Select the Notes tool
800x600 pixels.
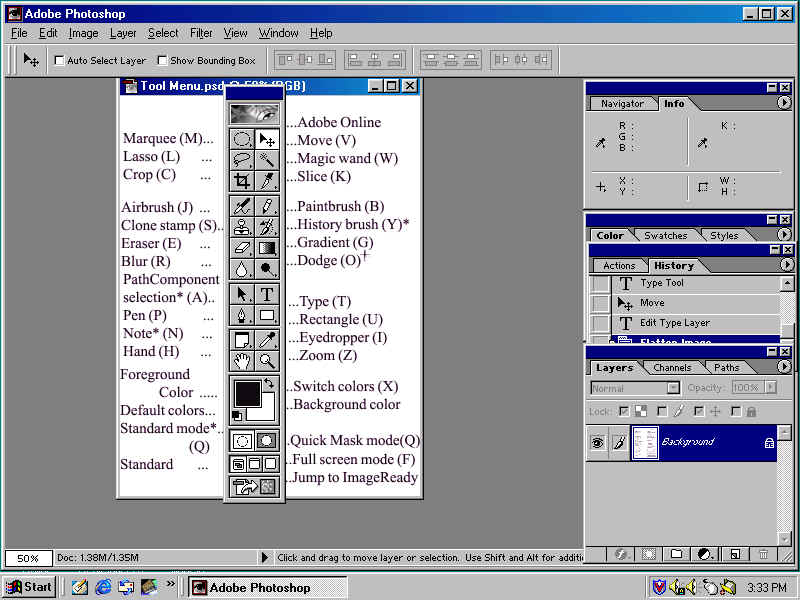pyautogui.click(x=242, y=340)
